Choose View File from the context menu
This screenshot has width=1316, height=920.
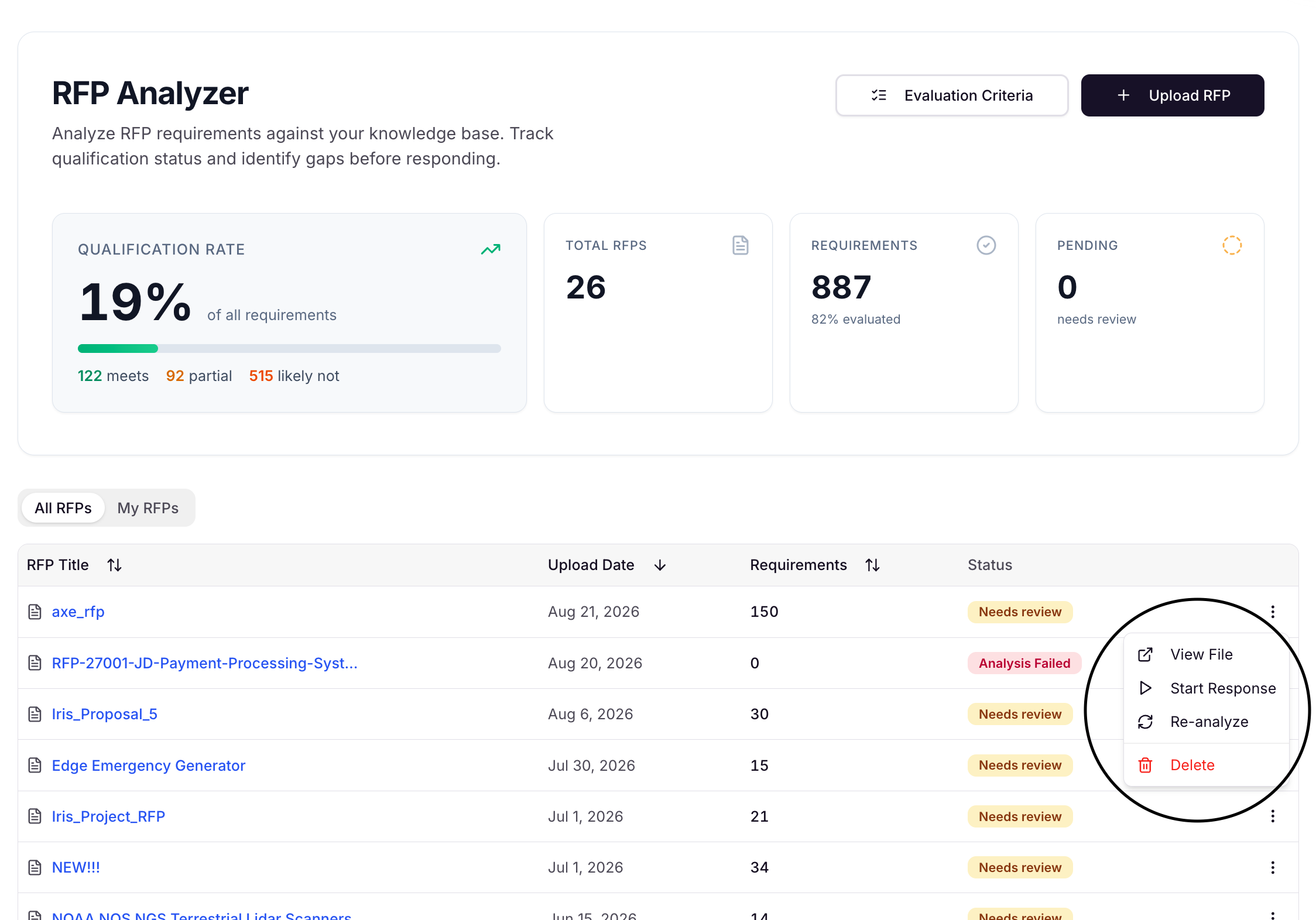[1206, 654]
